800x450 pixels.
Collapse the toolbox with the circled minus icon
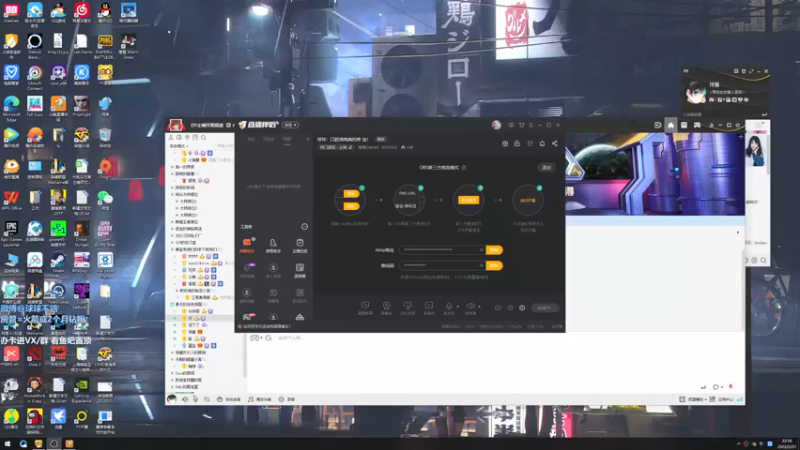point(305,227)
